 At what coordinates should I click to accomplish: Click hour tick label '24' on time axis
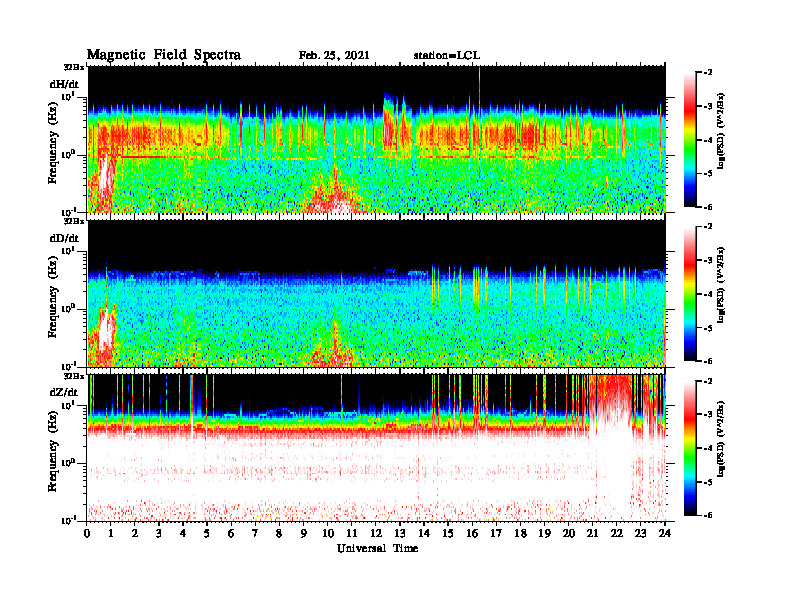pyautogui.click(x=665, y=533)
